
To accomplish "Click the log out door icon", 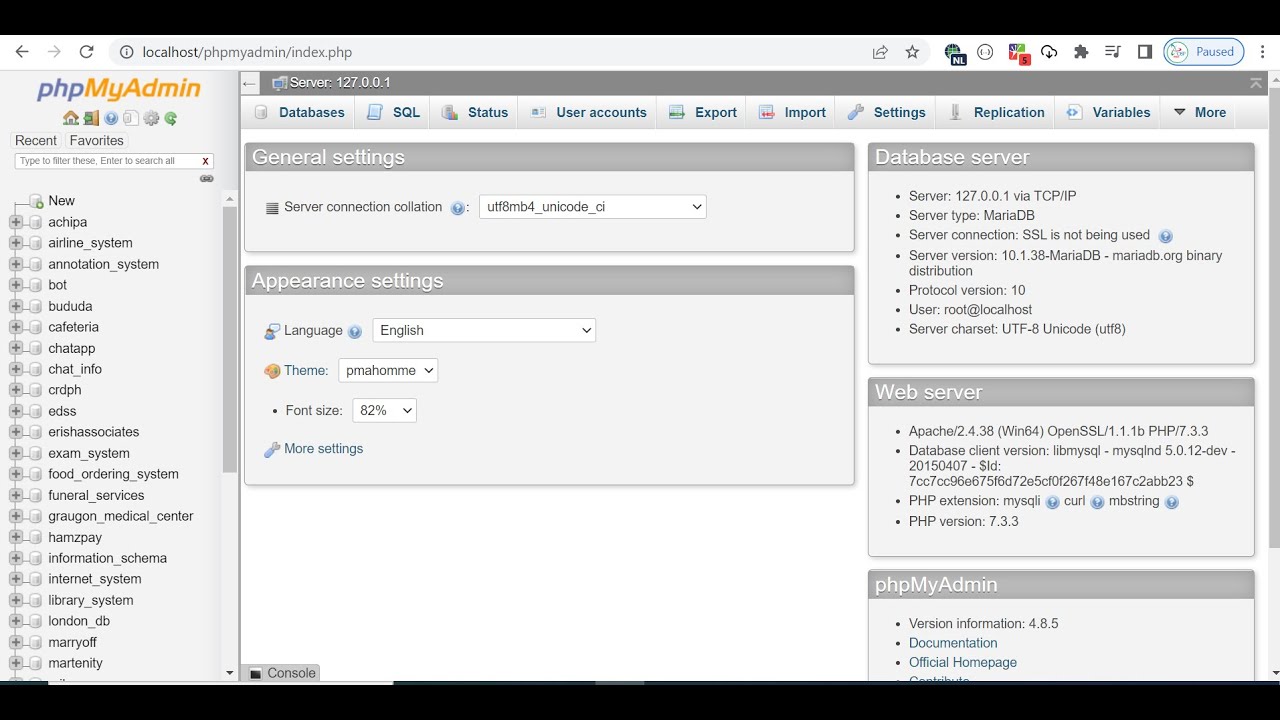I will pos(91,118).
